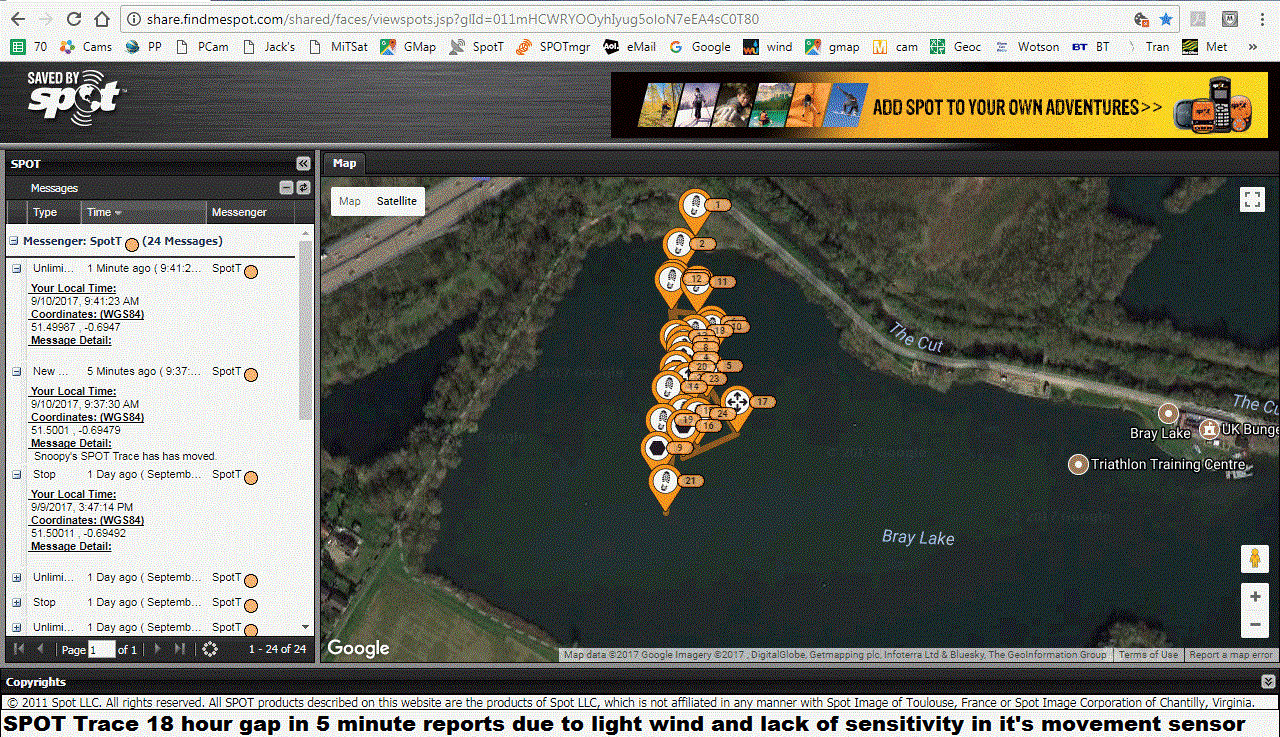Zoom out on the map
The height and width of the screenshot is (737, 1280).
(x=1254, y=626)
